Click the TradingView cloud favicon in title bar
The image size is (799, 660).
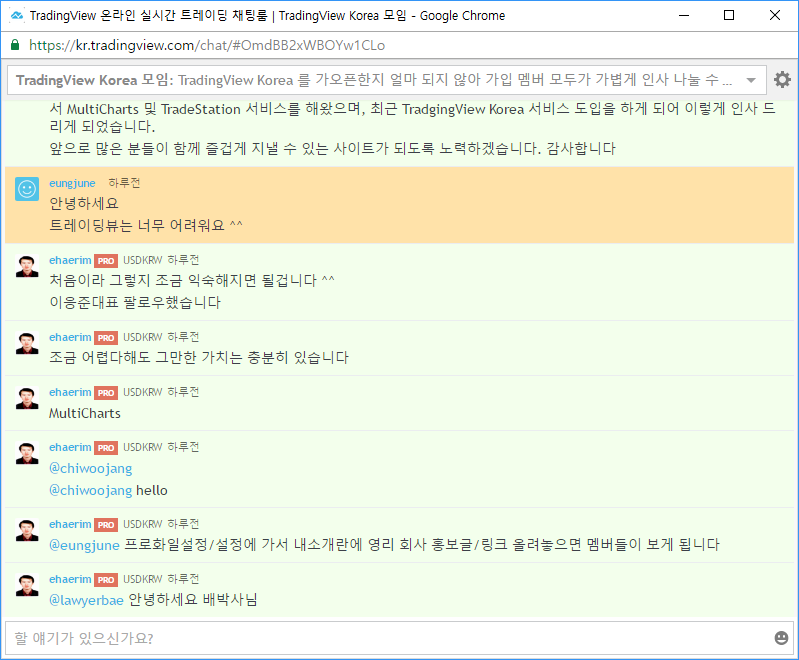pyautogui.click(x=17, y=15)
